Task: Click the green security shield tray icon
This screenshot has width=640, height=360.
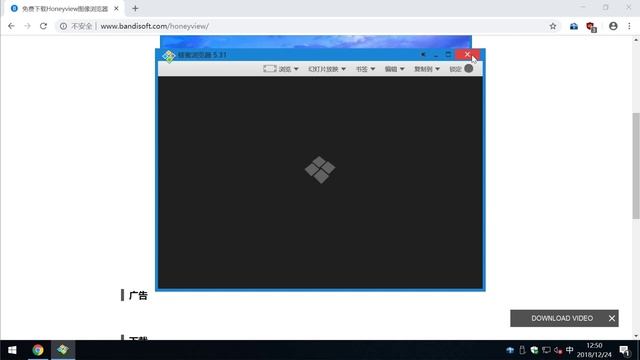Action: click(534, 350)
